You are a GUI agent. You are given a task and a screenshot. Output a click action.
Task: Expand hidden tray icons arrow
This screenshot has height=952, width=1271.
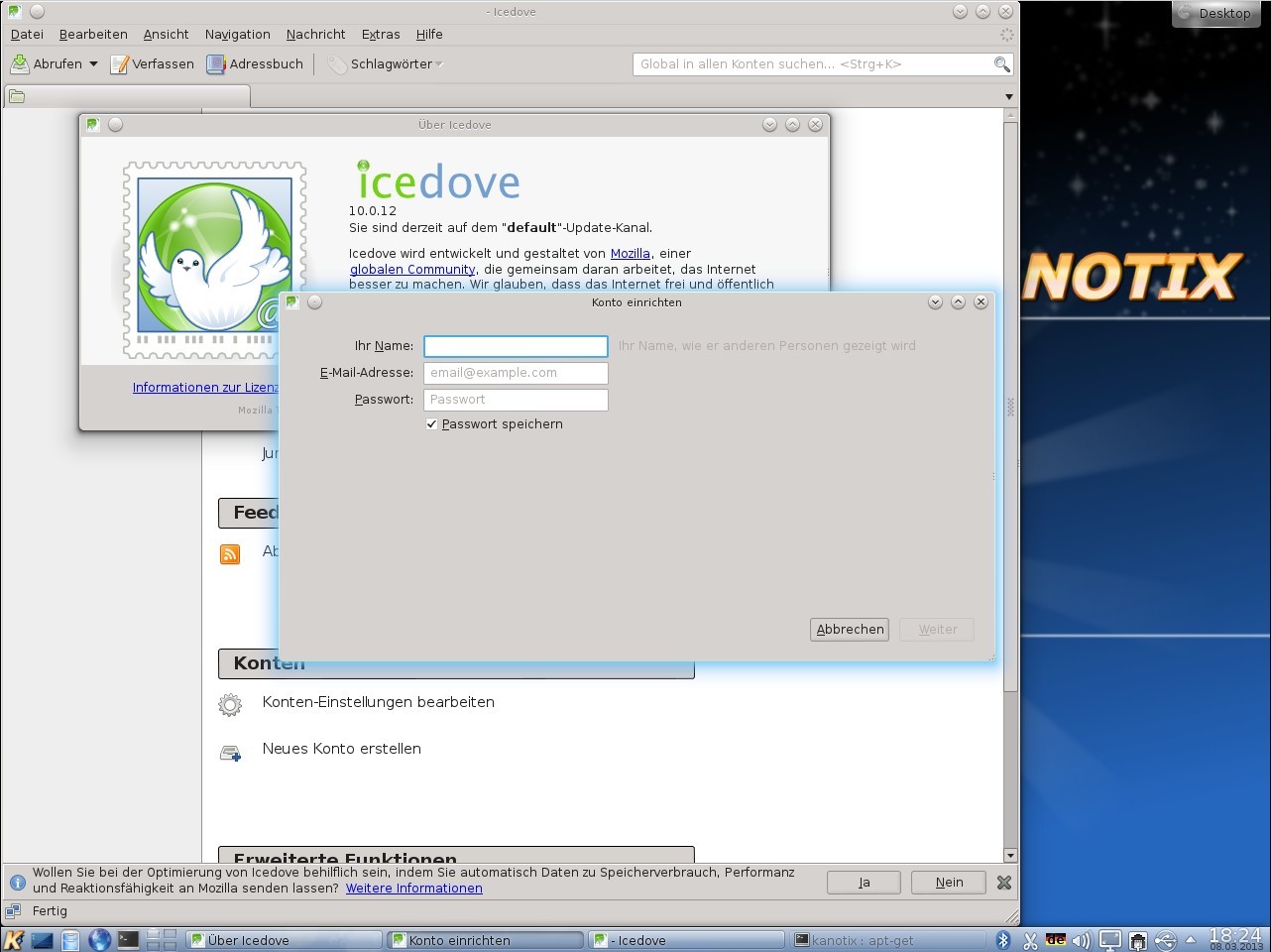tap(1190, 939)
